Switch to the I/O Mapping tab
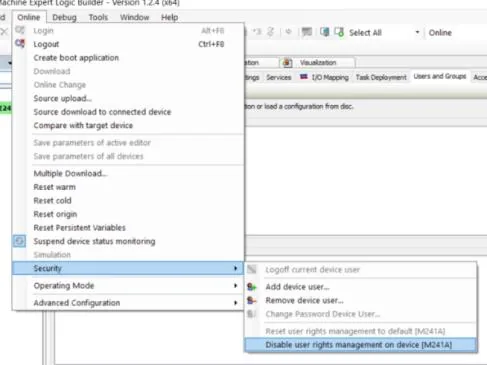The width and height of the screenshot is (487, 365). point(324,77)
